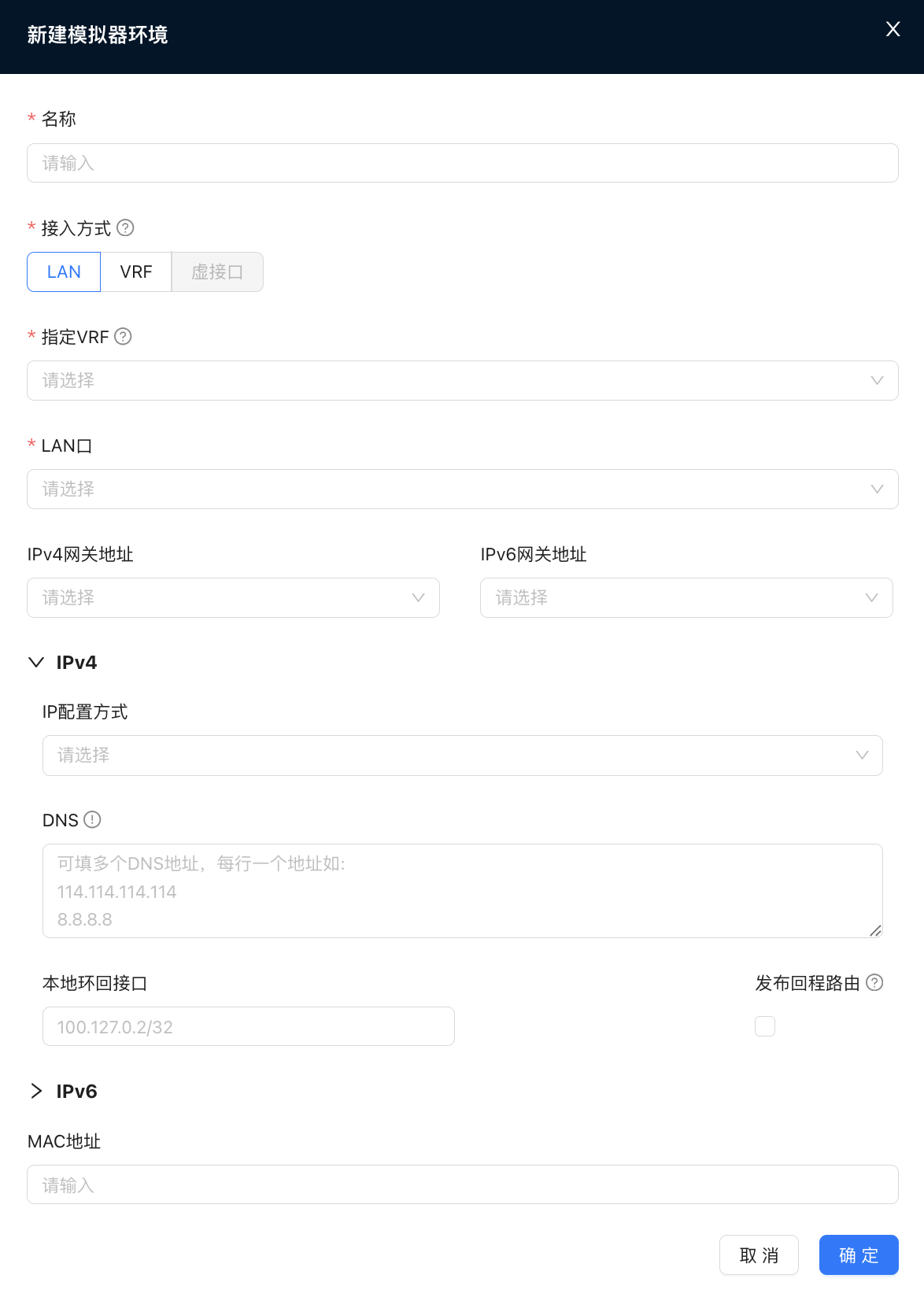Select LAN access mode

(x=64, y=272)
